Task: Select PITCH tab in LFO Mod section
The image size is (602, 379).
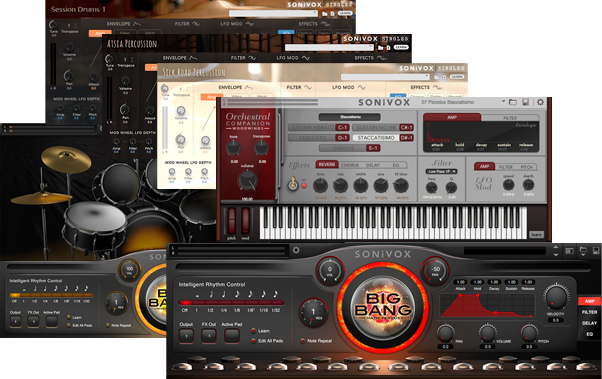Action: pyautogui.click(x=526, y=167)
